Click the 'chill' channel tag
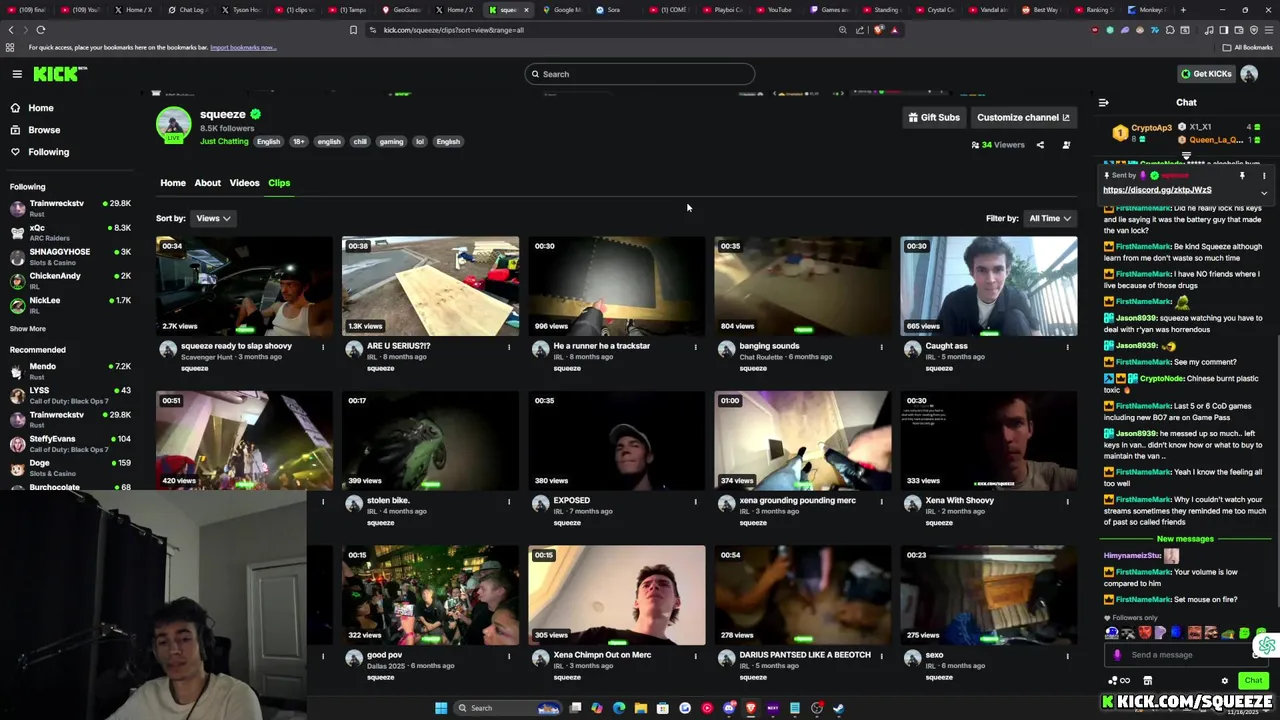 coord(360,142)
